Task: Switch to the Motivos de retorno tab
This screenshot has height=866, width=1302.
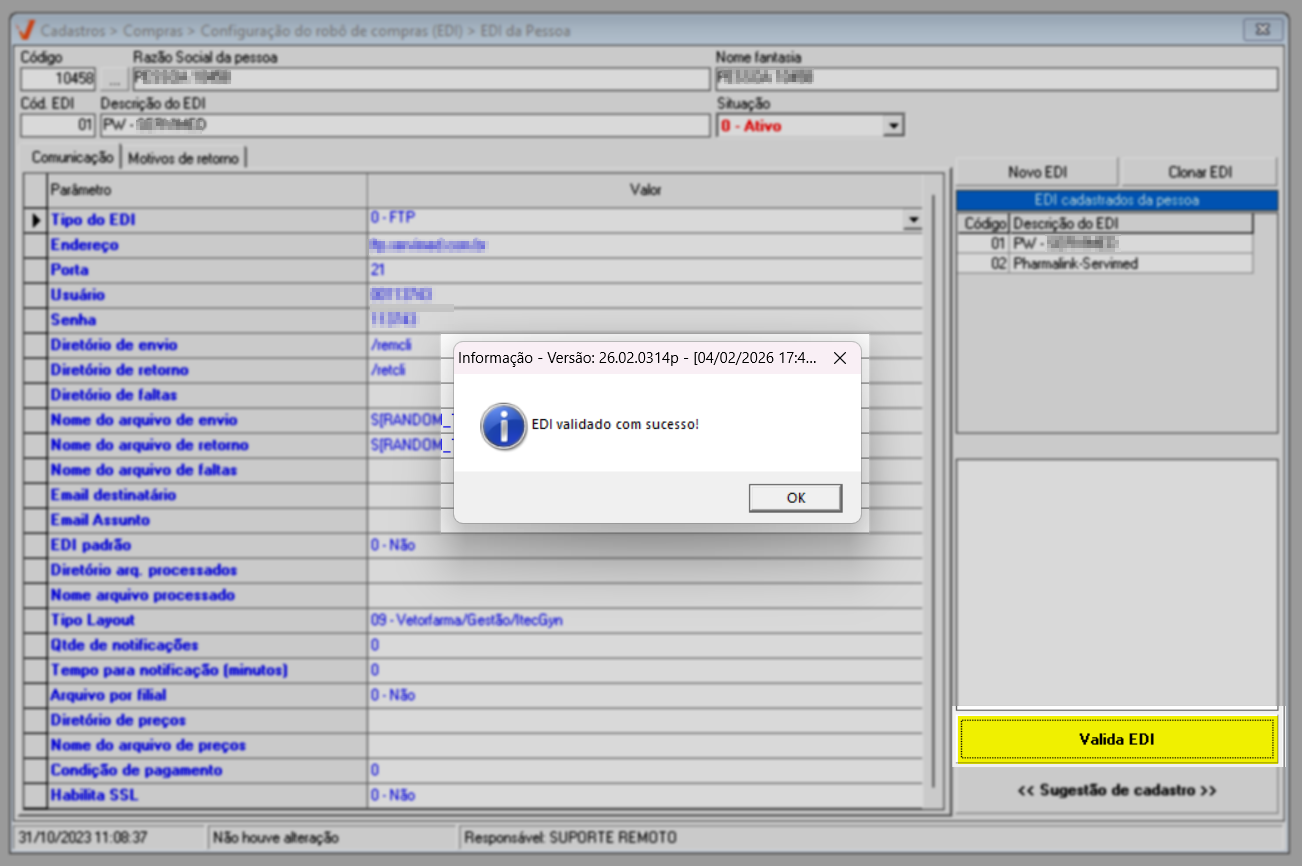Action: pos(183,157)
